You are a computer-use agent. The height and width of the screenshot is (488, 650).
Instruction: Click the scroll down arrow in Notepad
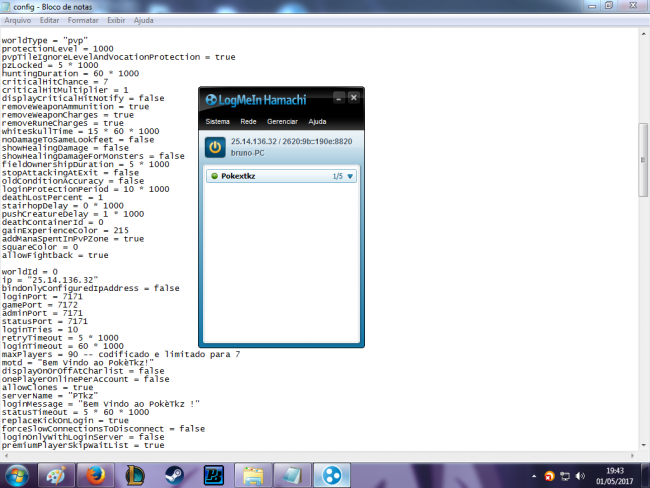pos(643,445)
